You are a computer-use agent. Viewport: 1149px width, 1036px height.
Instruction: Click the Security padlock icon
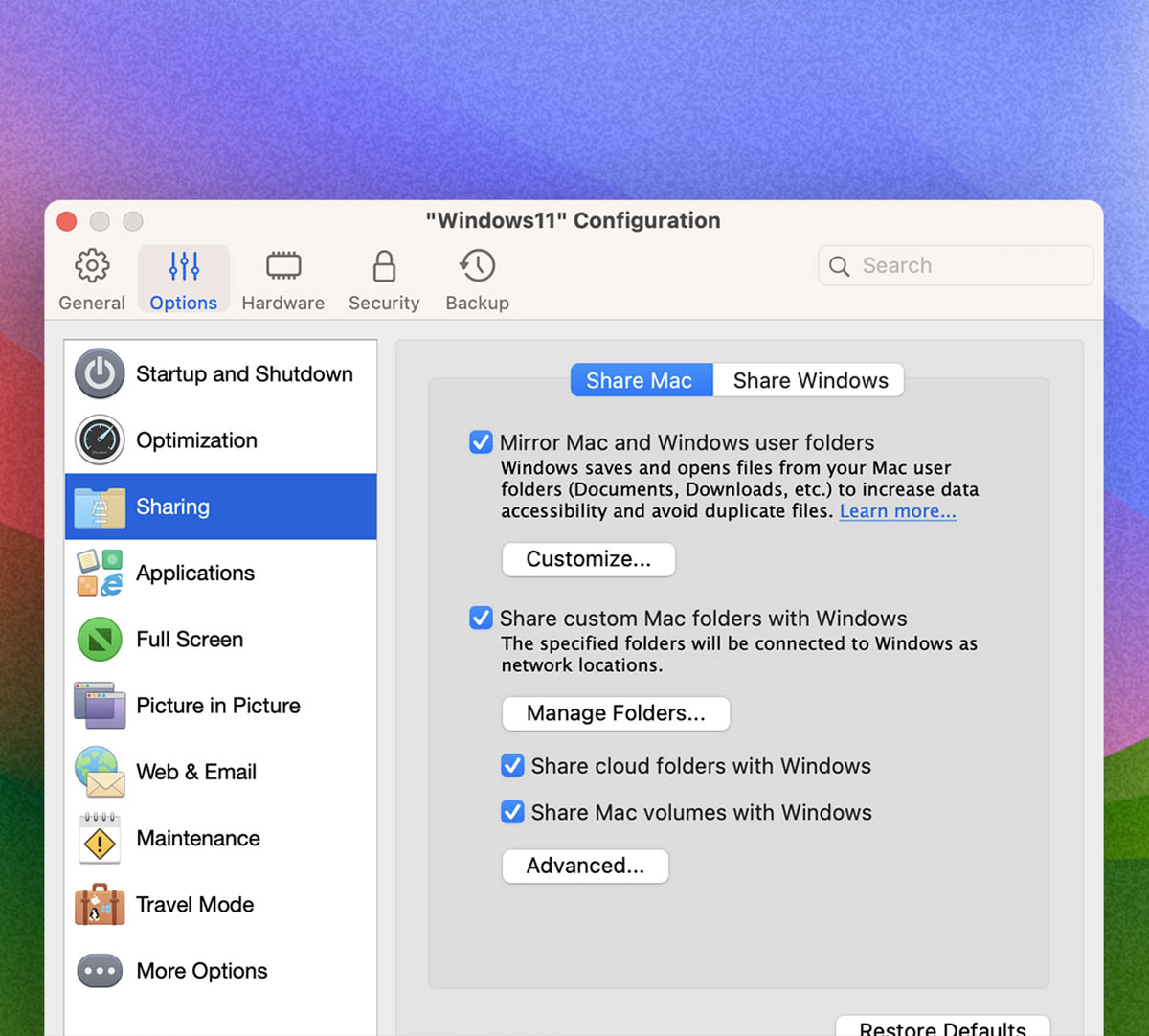point(383,268)
